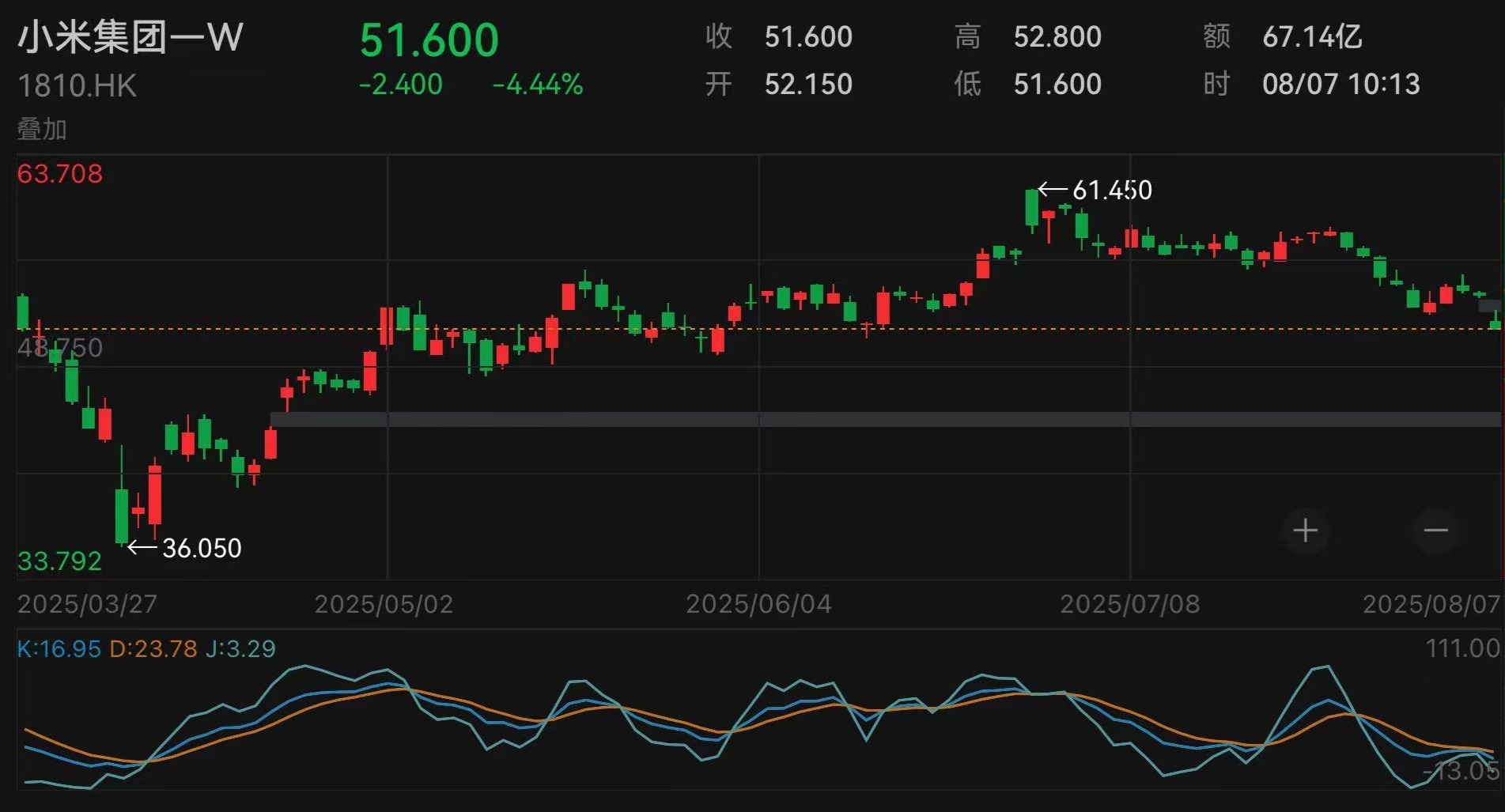
Task: Click the 36.050 lowest price label
Action: [x=202, y=549]
